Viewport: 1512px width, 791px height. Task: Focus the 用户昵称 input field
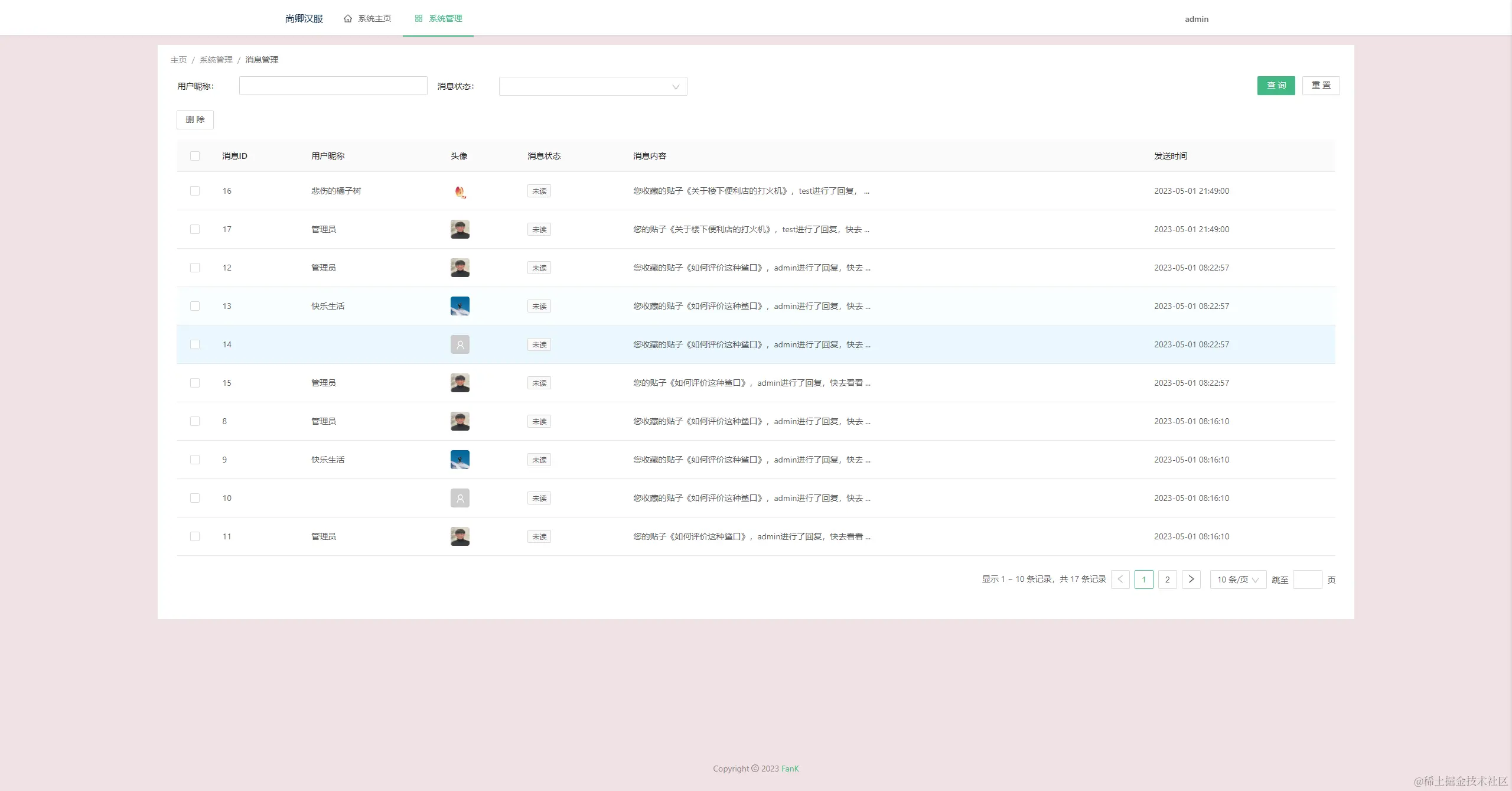coord(333,86)
